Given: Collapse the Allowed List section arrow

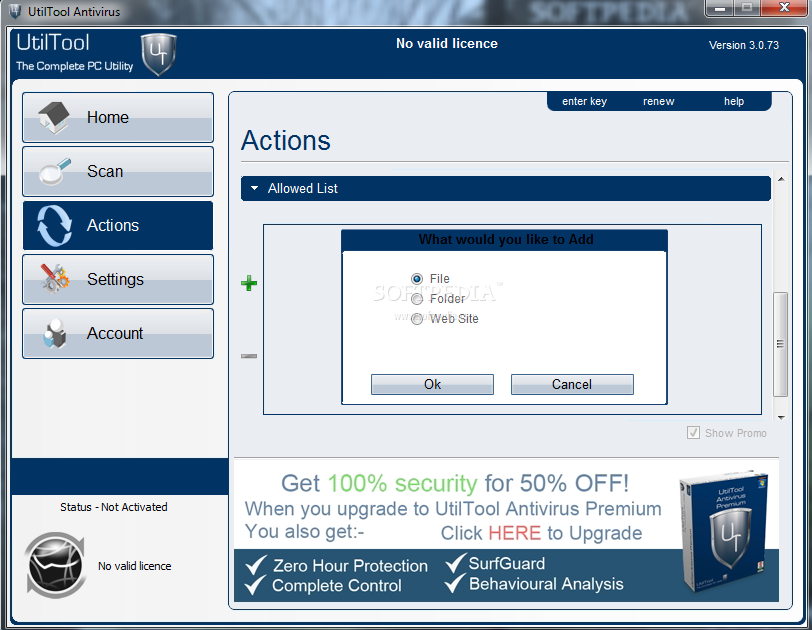Looking at the screenshot, I should (254, 188).
